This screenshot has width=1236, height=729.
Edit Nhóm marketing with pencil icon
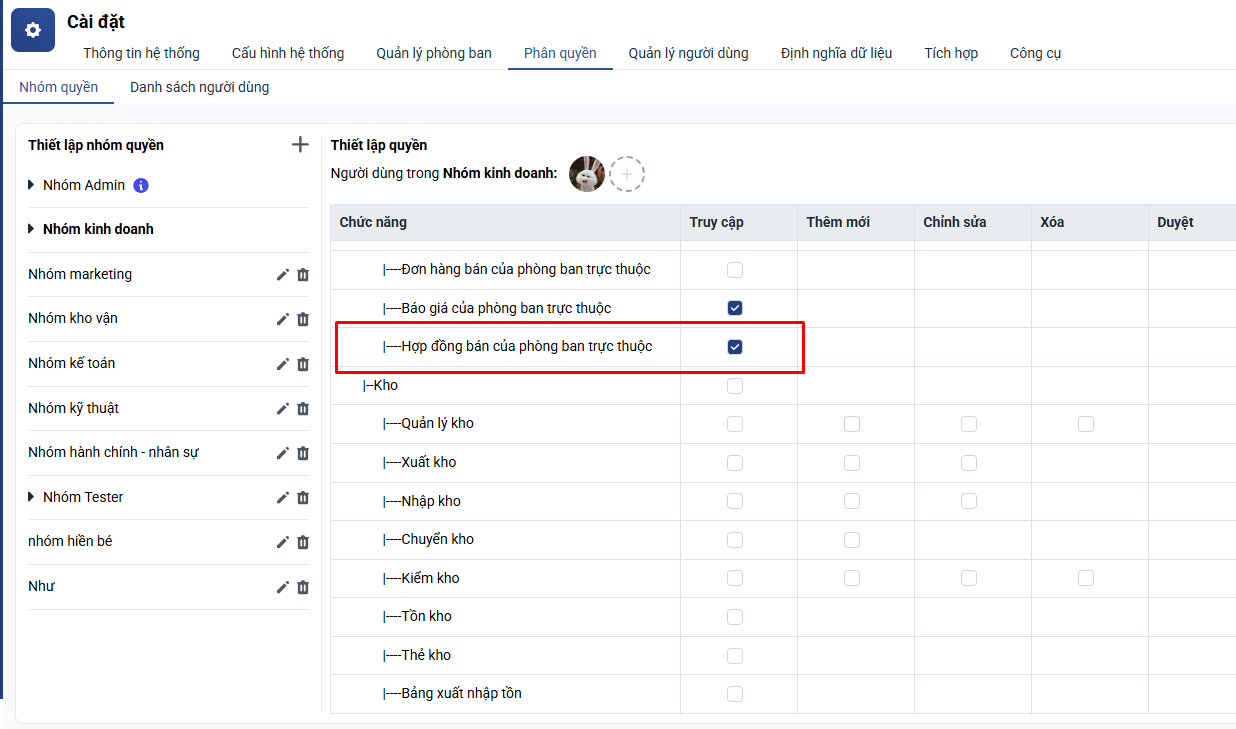pyautogui.click(x=283, y=275)
